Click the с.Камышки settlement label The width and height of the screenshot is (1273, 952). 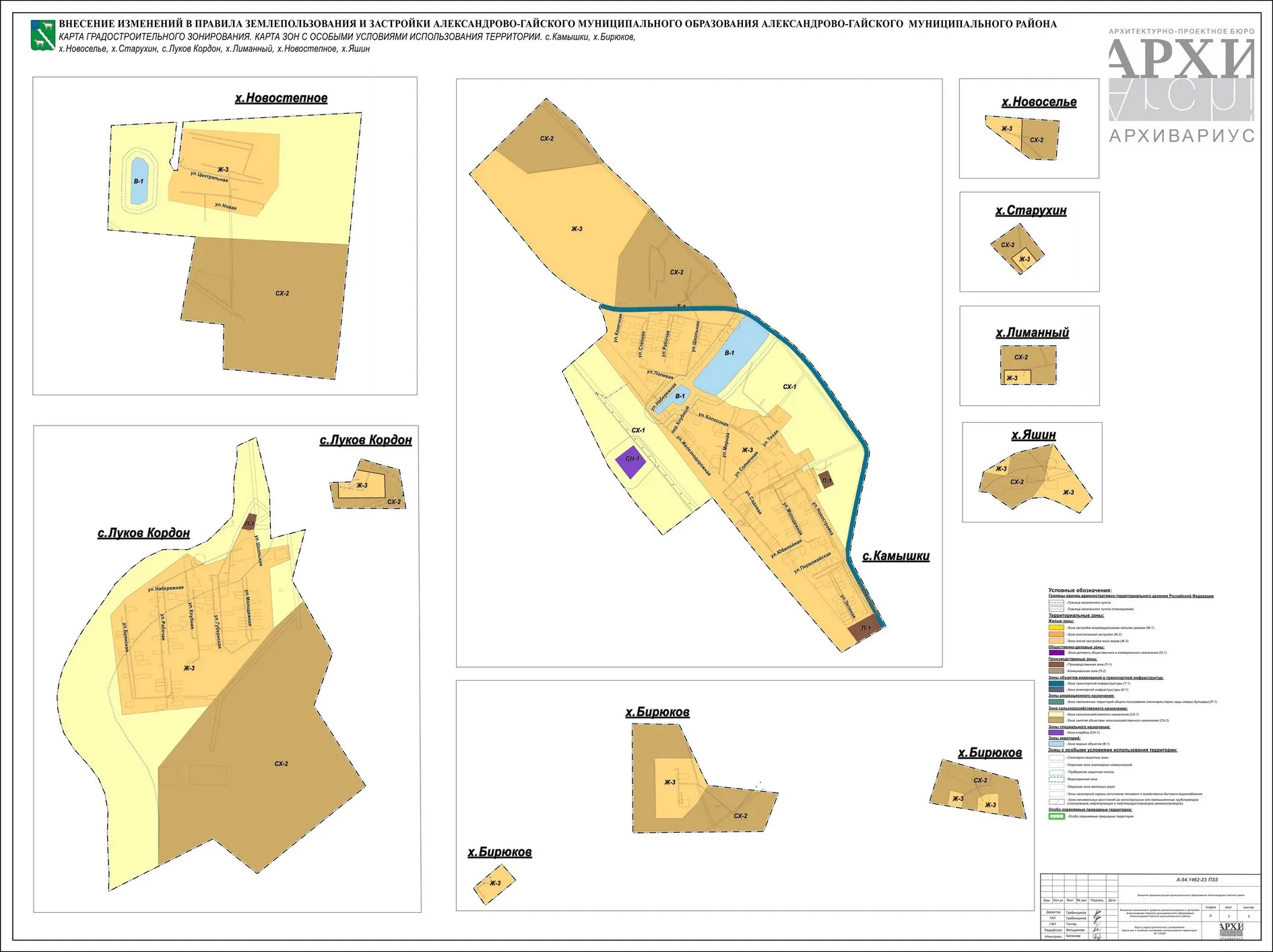[896, 556]
